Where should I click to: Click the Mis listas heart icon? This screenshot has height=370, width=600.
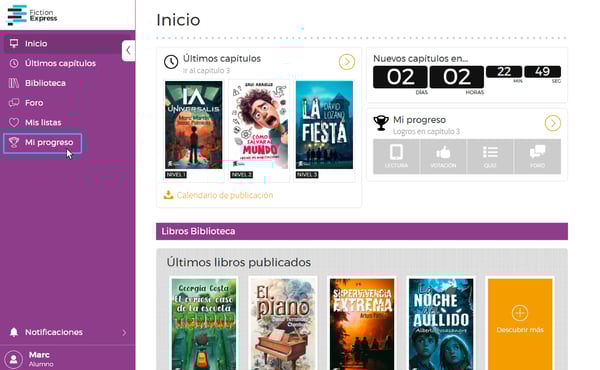point(14,122)
